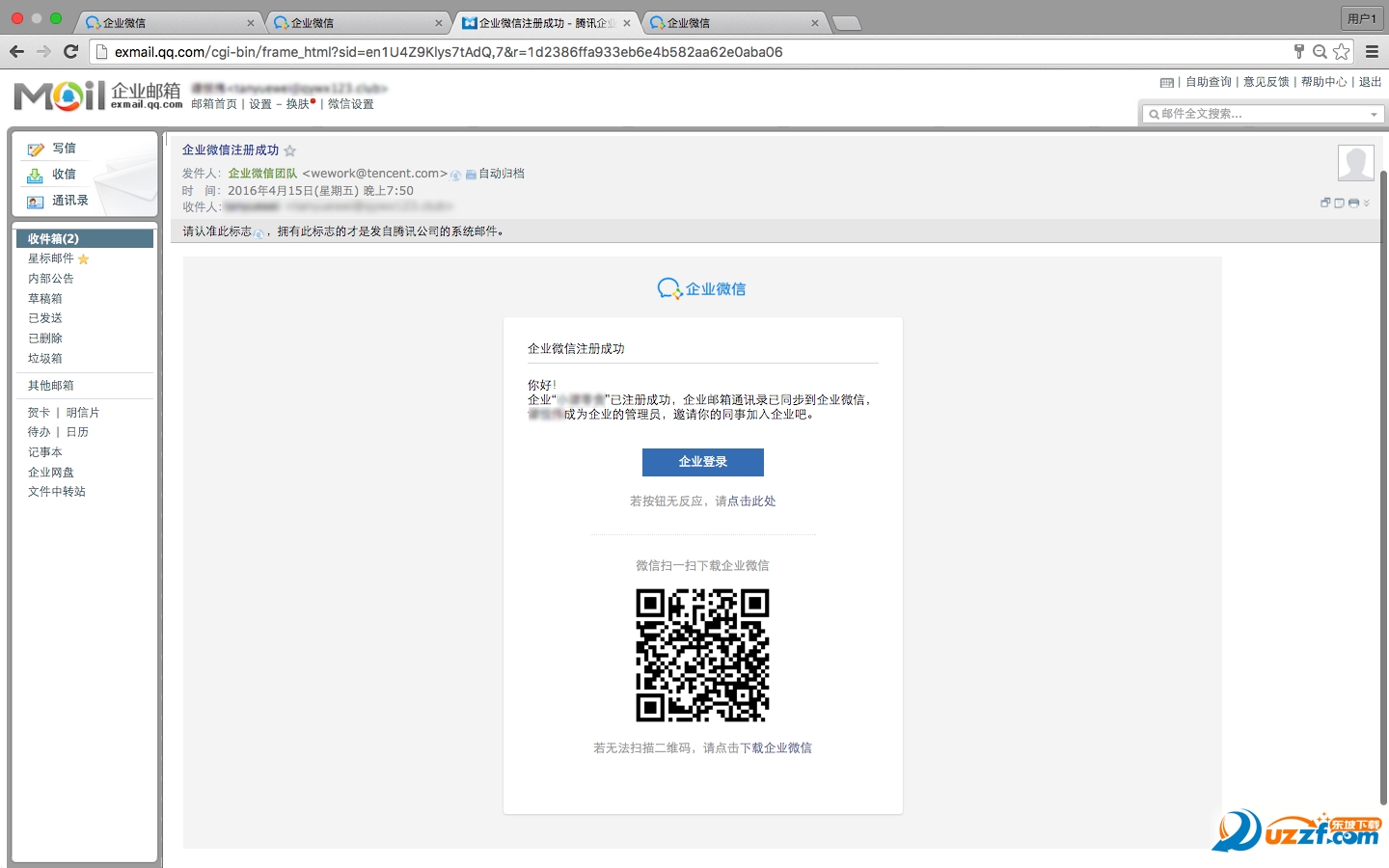Click the 贺卡 greeting card link
This screenshot has height=868, width=1389.
tap(39, 413)
